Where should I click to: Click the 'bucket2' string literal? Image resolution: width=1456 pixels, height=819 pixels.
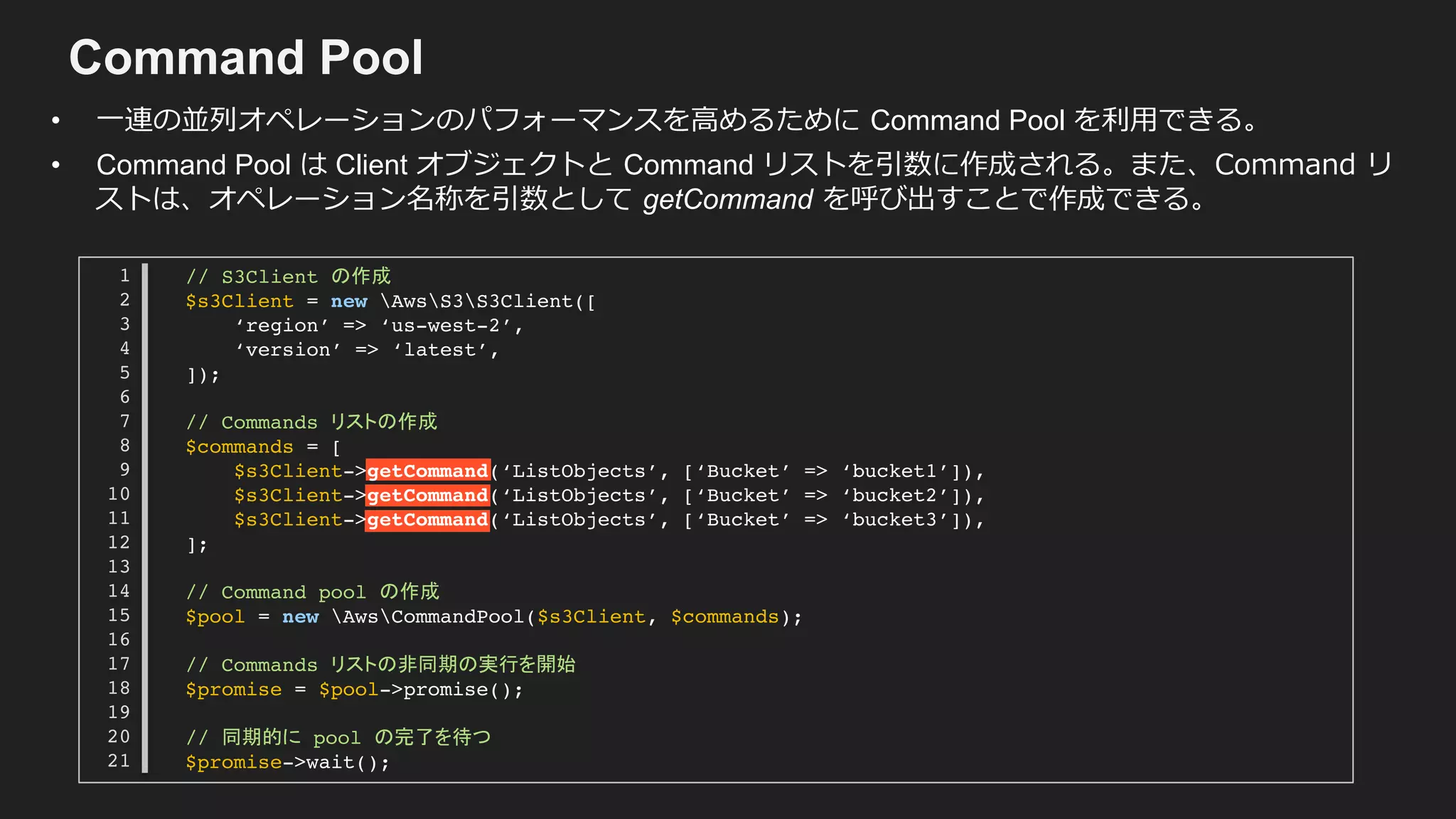896,496
